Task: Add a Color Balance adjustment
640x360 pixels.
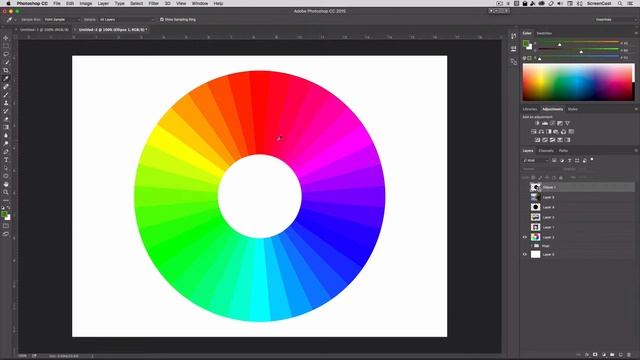Action: point(541,132)
